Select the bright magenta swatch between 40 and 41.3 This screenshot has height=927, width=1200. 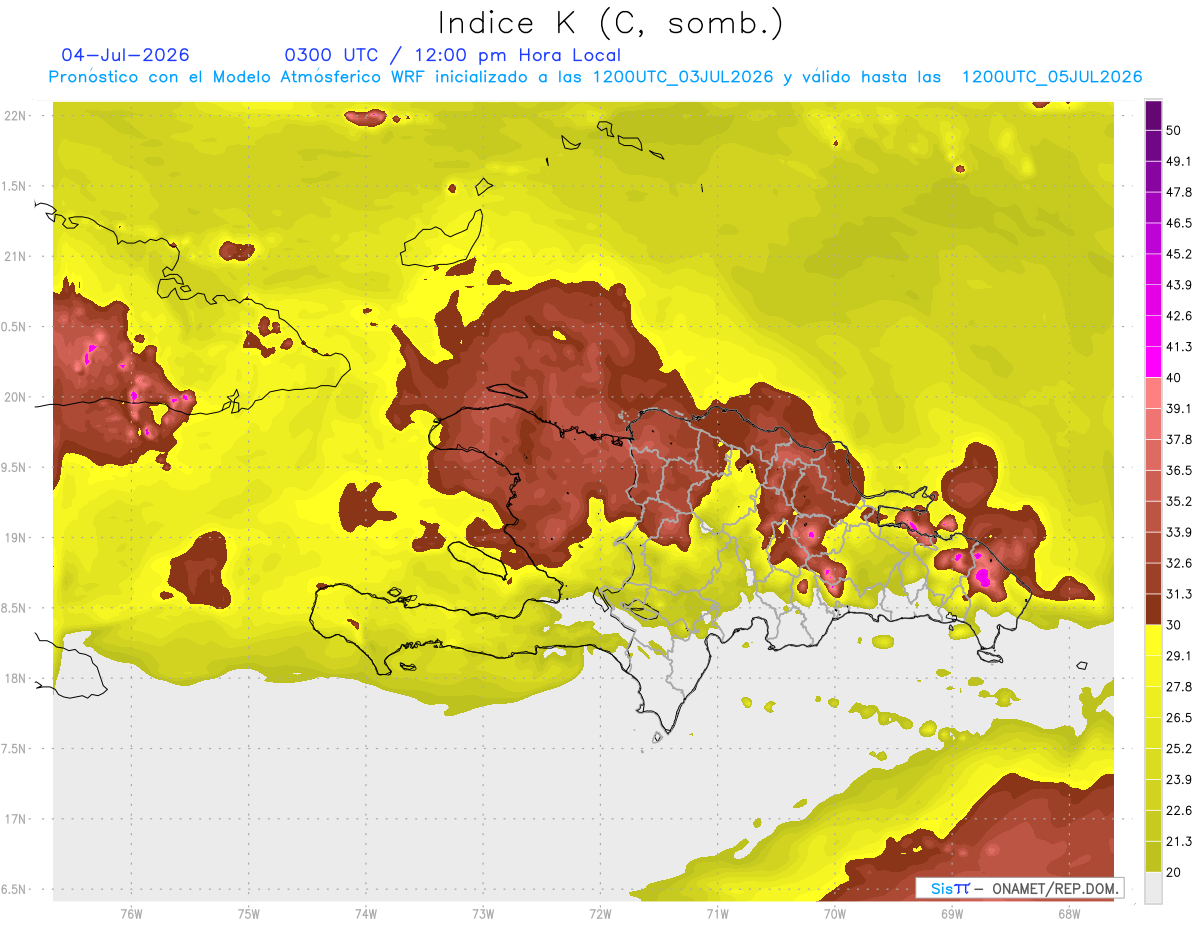(1153, 361)
